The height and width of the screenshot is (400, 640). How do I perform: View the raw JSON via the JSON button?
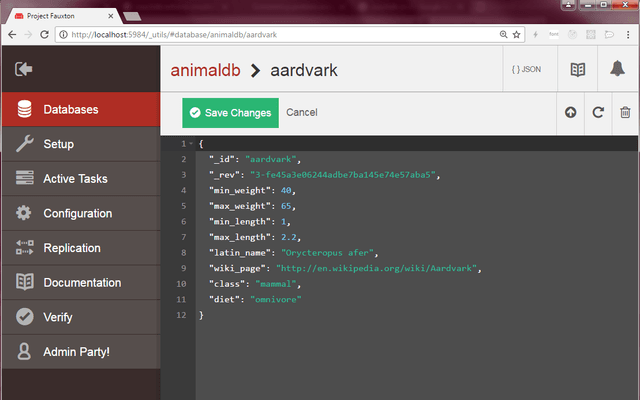(x=526, y=69)
